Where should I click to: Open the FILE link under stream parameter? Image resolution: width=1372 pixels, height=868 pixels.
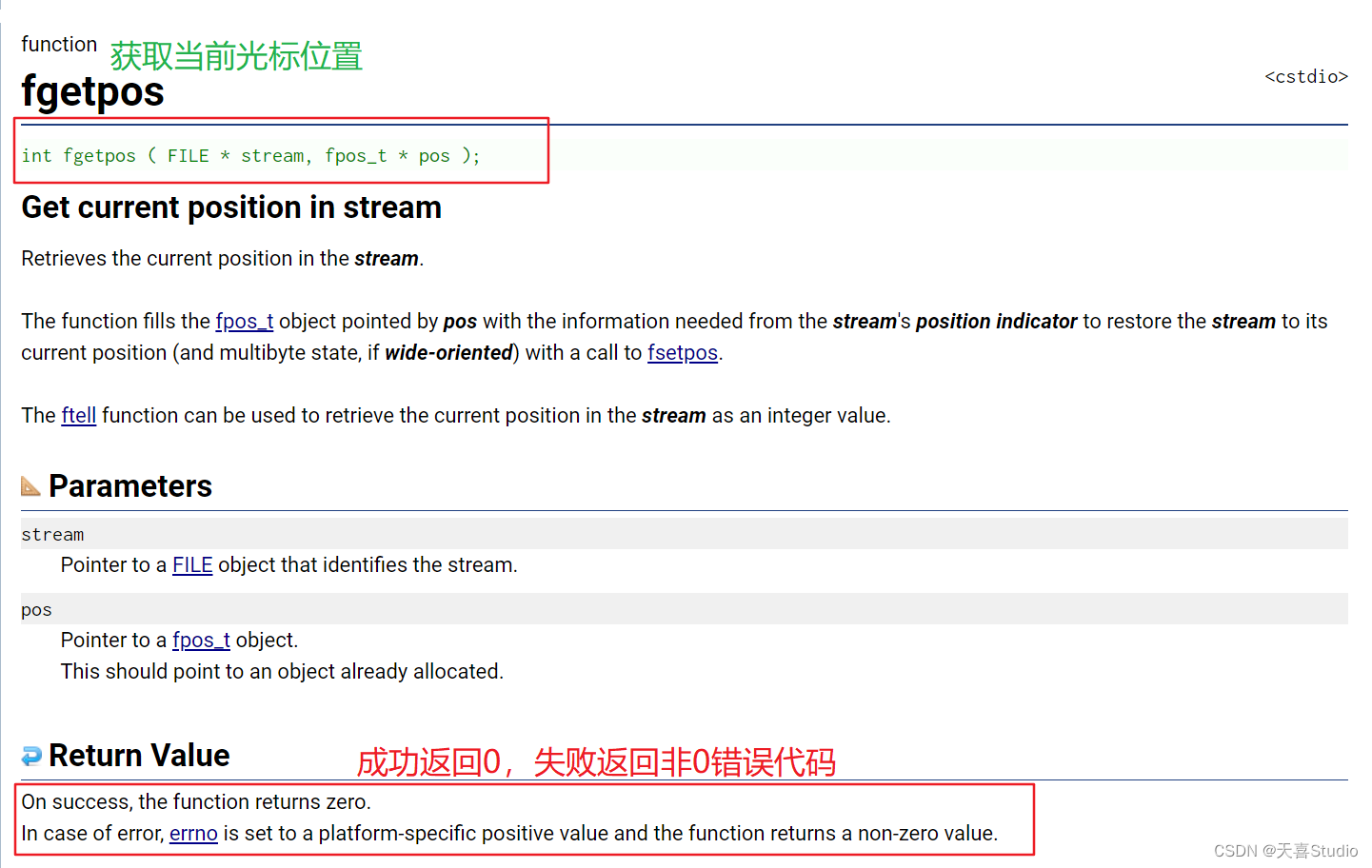(x=192, y=565)
